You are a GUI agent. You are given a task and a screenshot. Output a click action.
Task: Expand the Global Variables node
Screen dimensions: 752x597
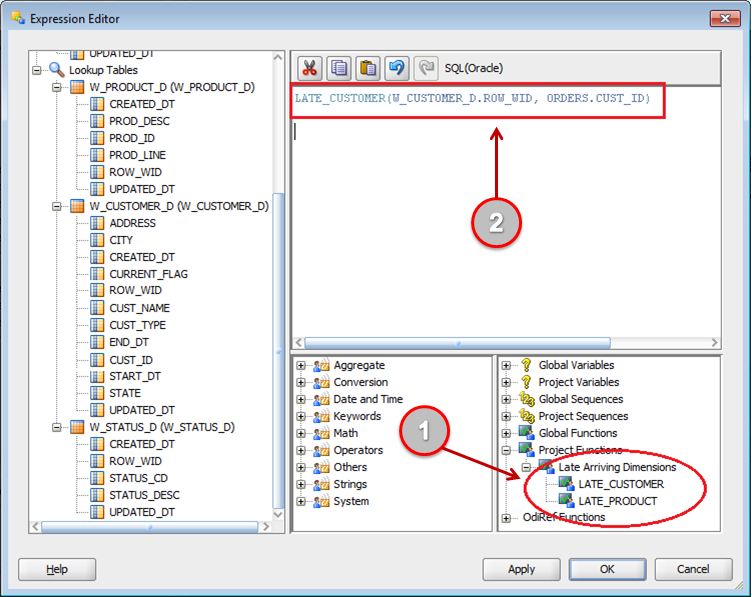click(506, 365)
